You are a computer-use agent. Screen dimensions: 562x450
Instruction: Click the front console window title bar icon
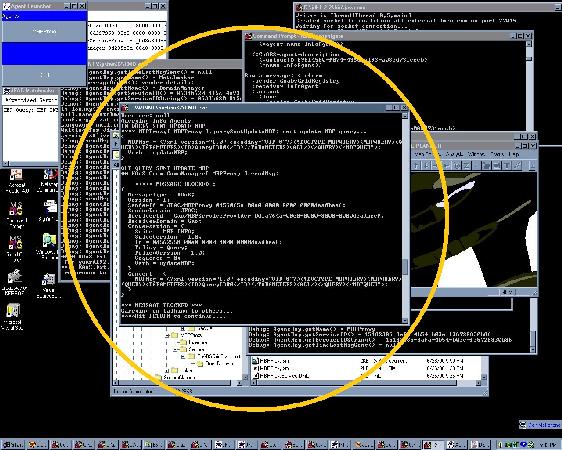[x=125, y=107]
